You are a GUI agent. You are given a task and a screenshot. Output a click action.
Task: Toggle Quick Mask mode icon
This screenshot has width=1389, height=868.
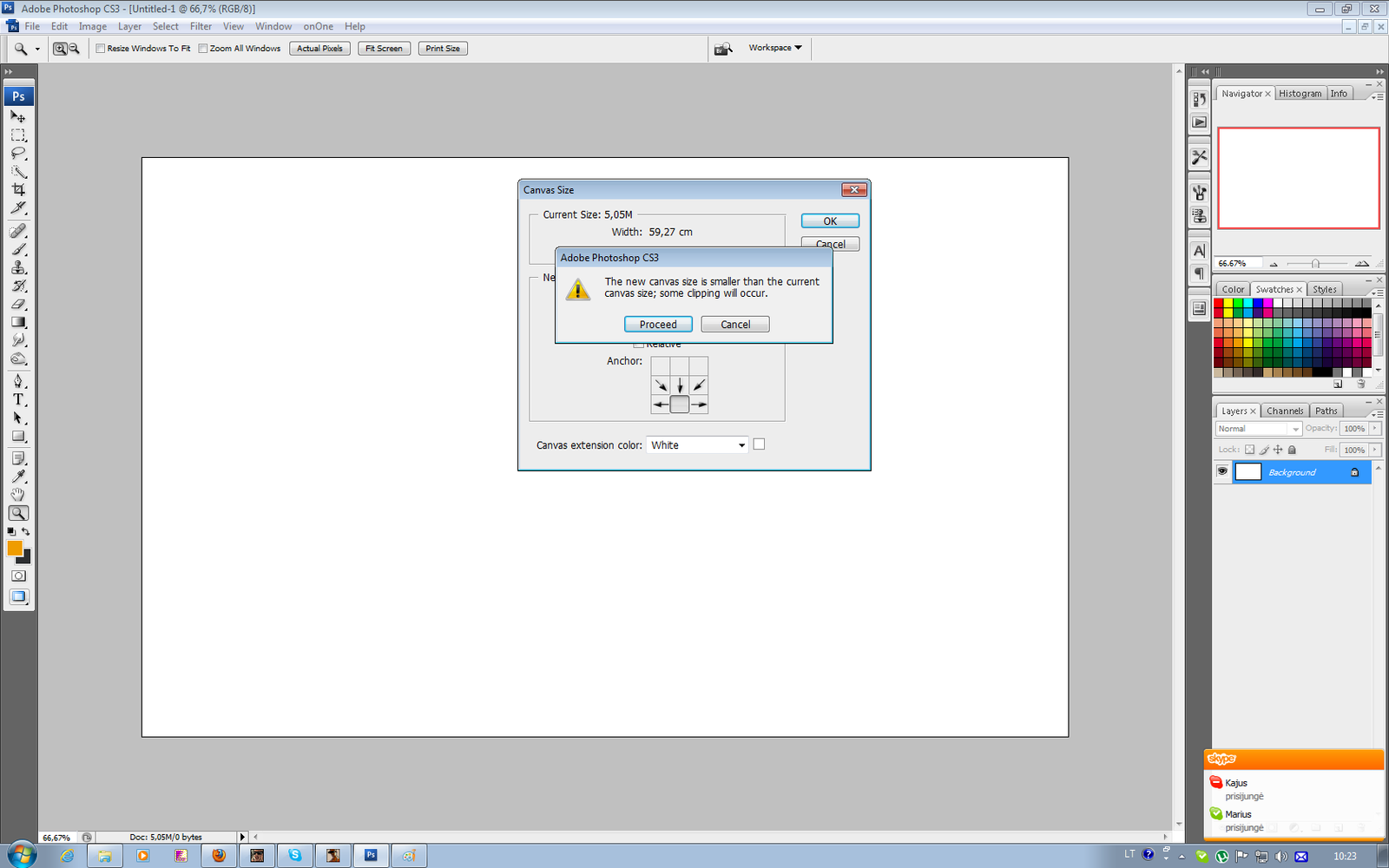[18, 575]
